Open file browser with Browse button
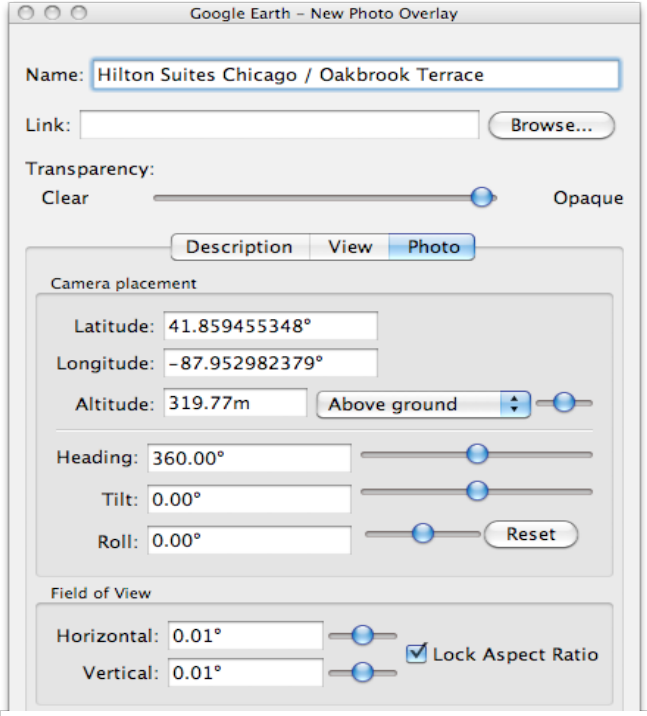Viewport: 647px width, 716px height. point(552,125)
